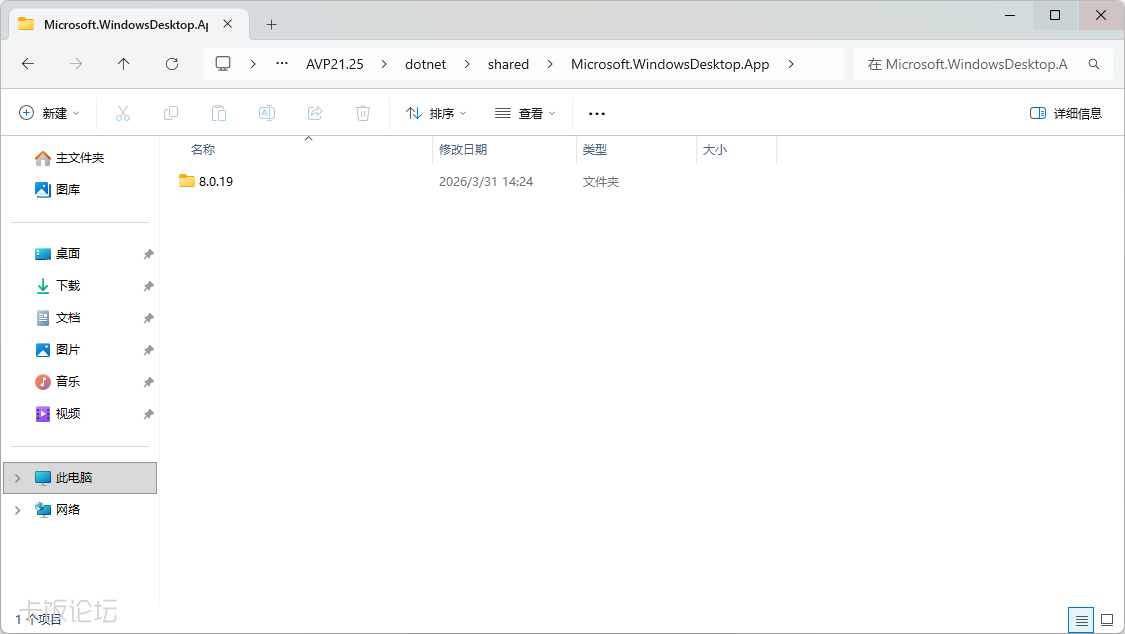Open a new tab with plus button
The width and height of the screenshot is (1125, 634).
click(x=271, y=24)
